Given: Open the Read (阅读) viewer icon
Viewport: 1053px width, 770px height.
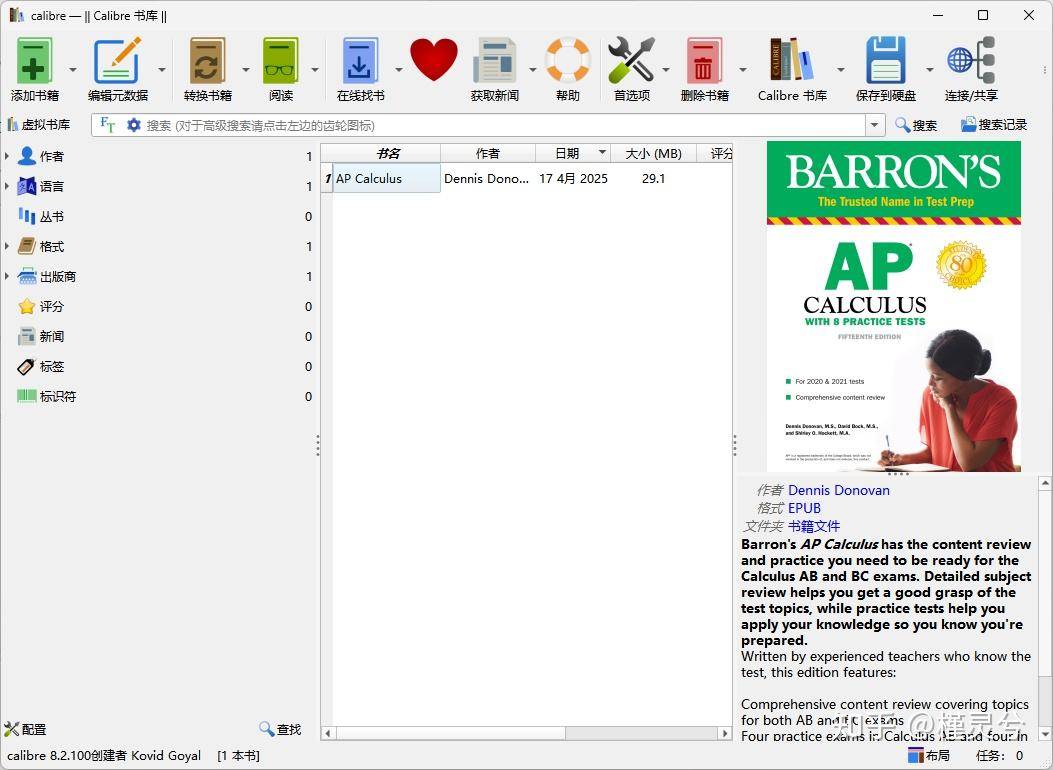Looking at the screenshot, I should click(x=281, y=62).
